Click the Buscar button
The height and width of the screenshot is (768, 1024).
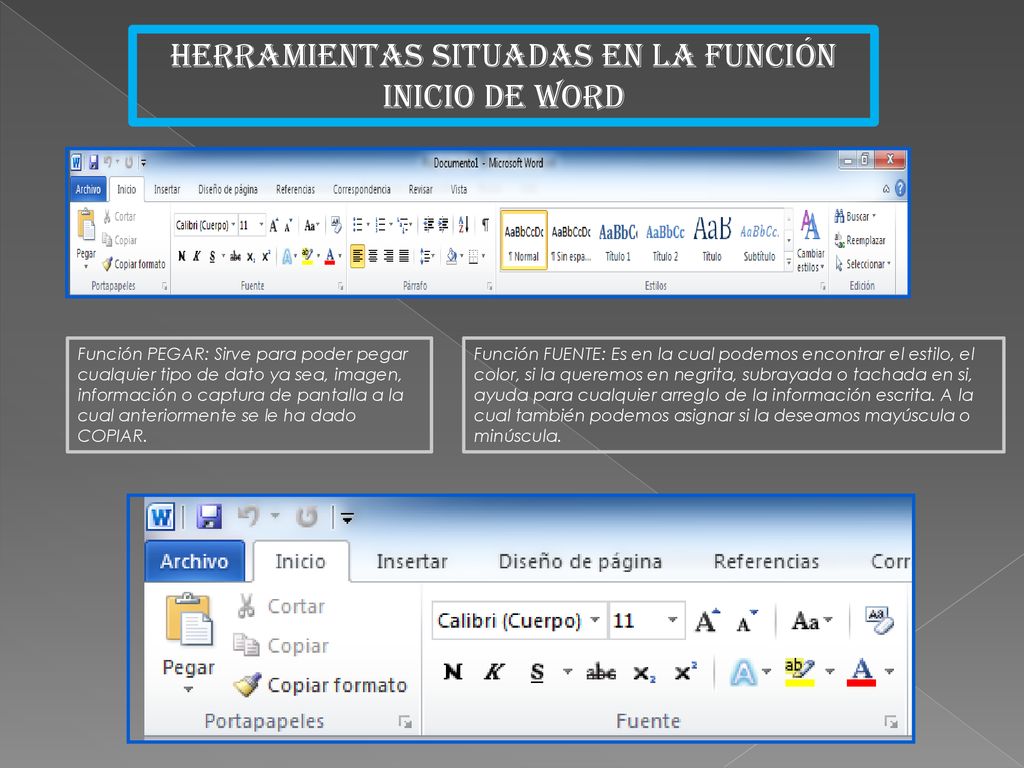[x=855, y=216]
